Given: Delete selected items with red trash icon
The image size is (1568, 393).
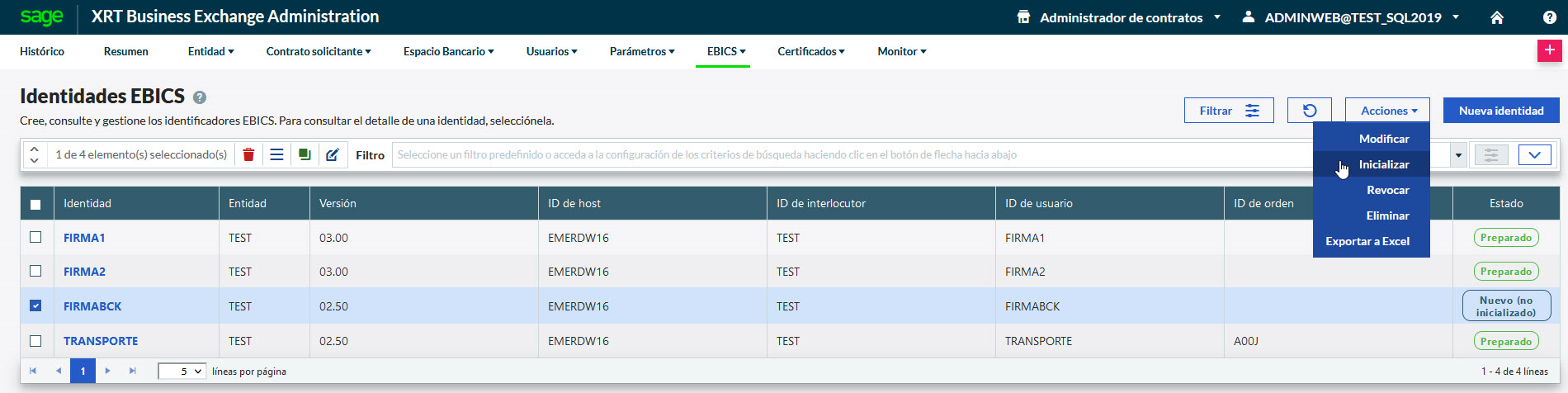Looking at the screenshot, I should pyautogui.click(x=248, y=154).
